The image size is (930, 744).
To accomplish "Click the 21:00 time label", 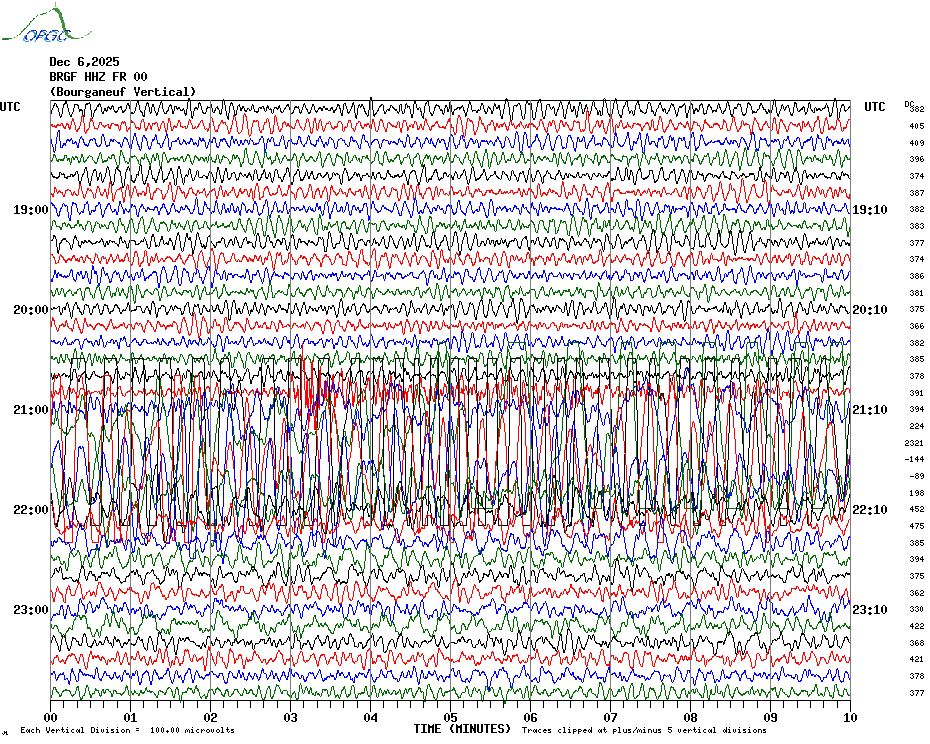I will click(31, 410).
